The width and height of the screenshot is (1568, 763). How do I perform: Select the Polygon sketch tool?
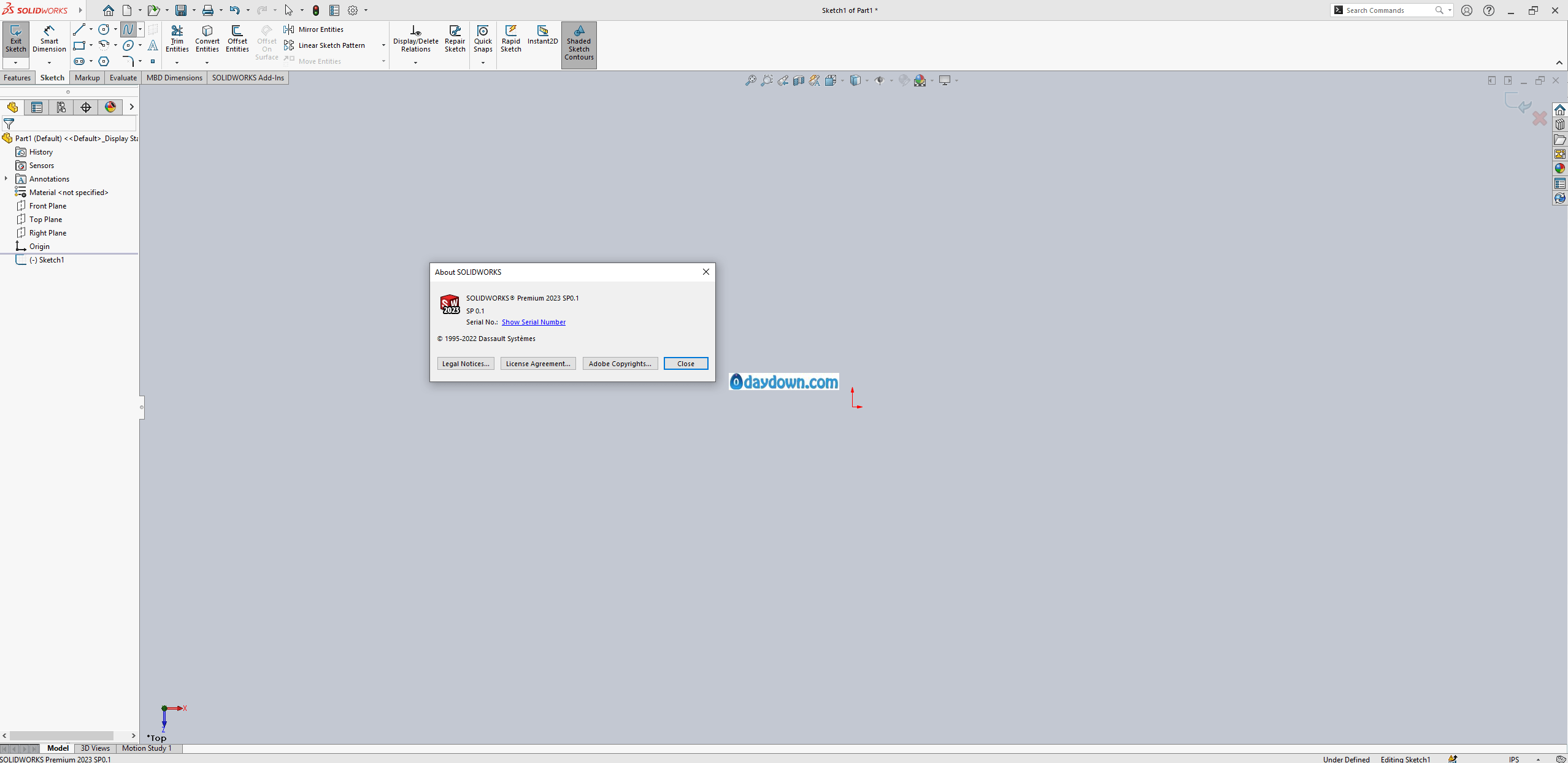click(x=104, y=61)
